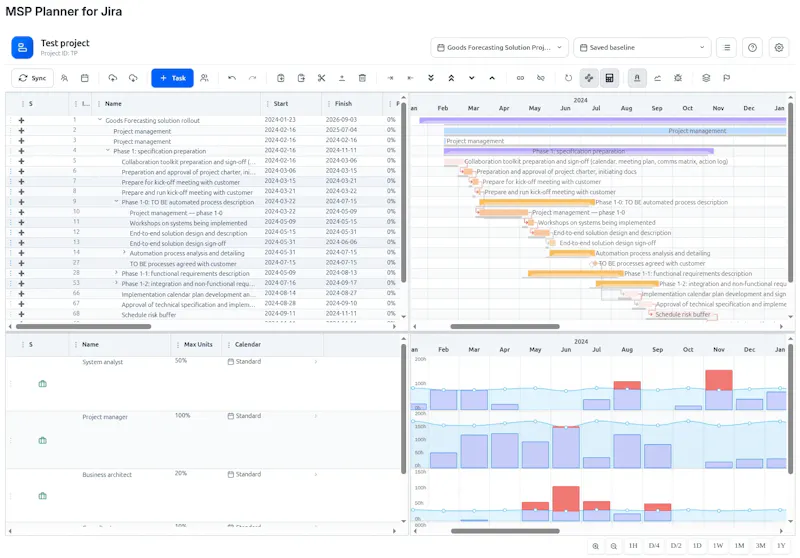Click the line chart toolbar icon
The image size is (800, 558).
657,78
